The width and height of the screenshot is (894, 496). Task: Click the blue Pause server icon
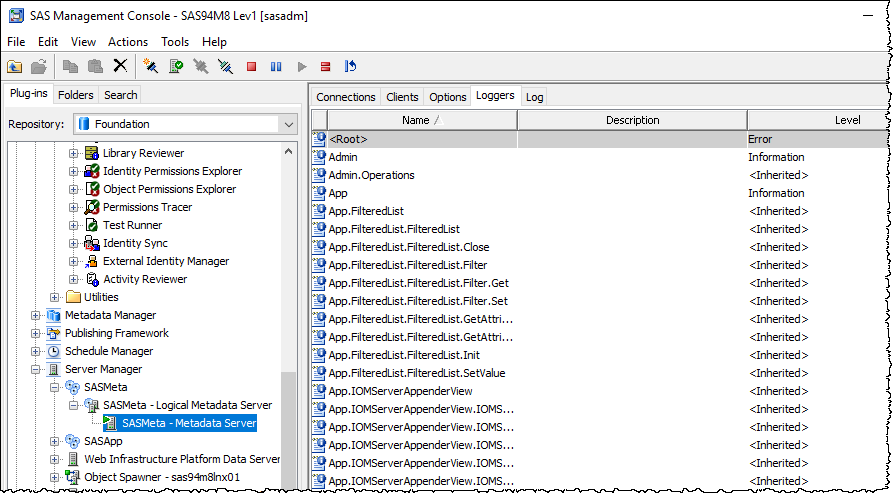coord(276,67)
